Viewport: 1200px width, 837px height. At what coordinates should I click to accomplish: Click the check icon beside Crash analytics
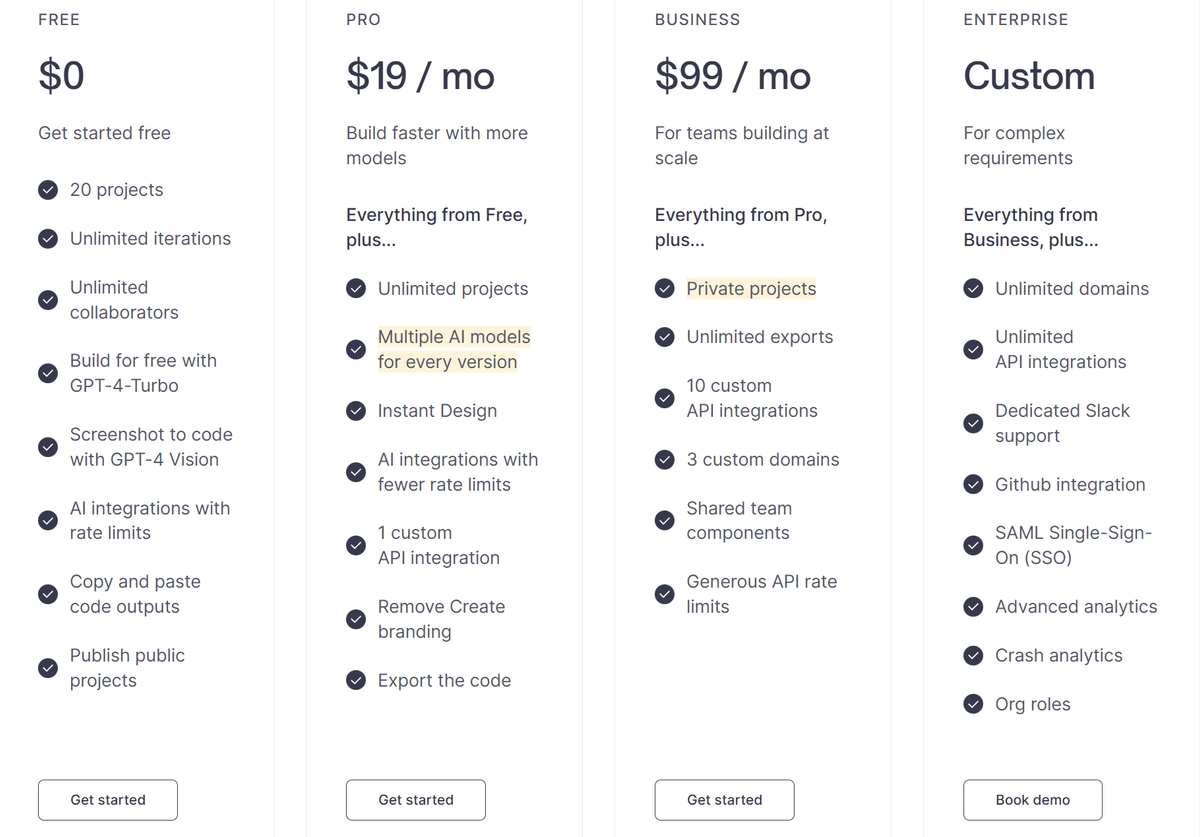[x=973, y=656]
